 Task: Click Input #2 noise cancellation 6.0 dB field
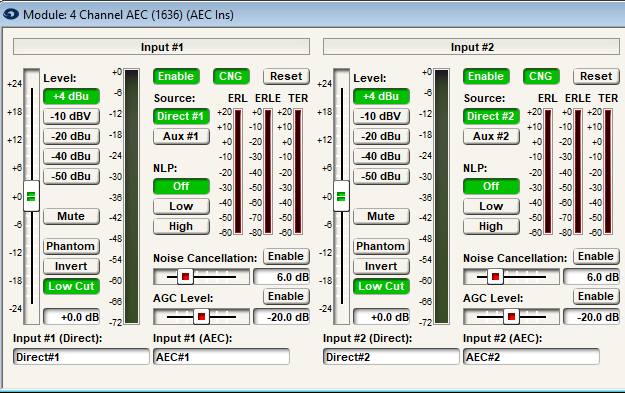point(592,277)
